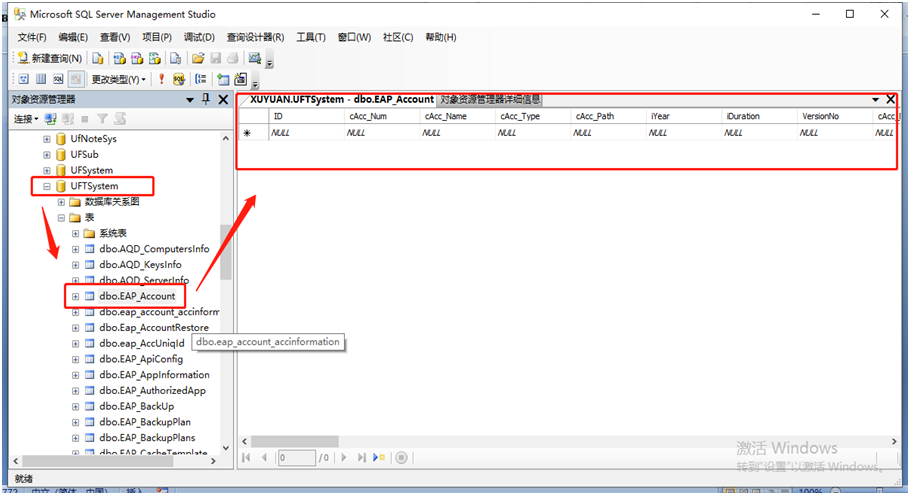910x495 pixels.
Task: Toggle the Results pane
Action: (x=75, y=79)
